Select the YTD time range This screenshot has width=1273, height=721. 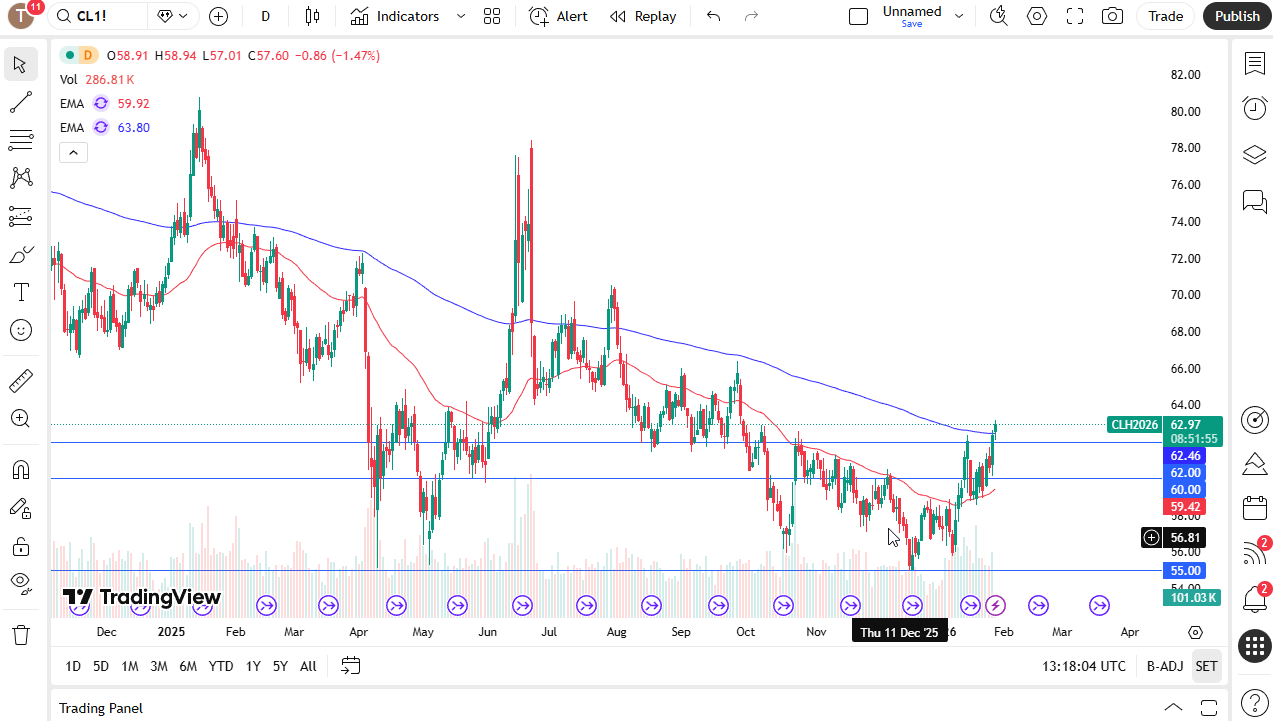tap(221, 666)
